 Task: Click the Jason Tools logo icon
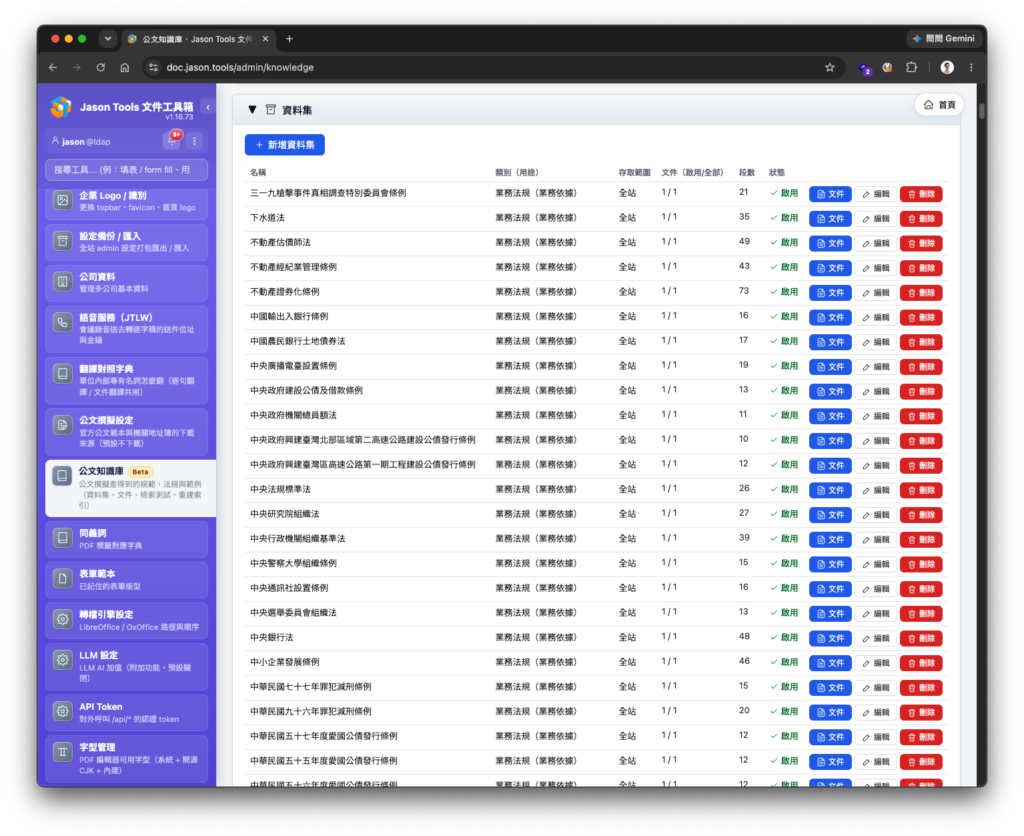61,107
